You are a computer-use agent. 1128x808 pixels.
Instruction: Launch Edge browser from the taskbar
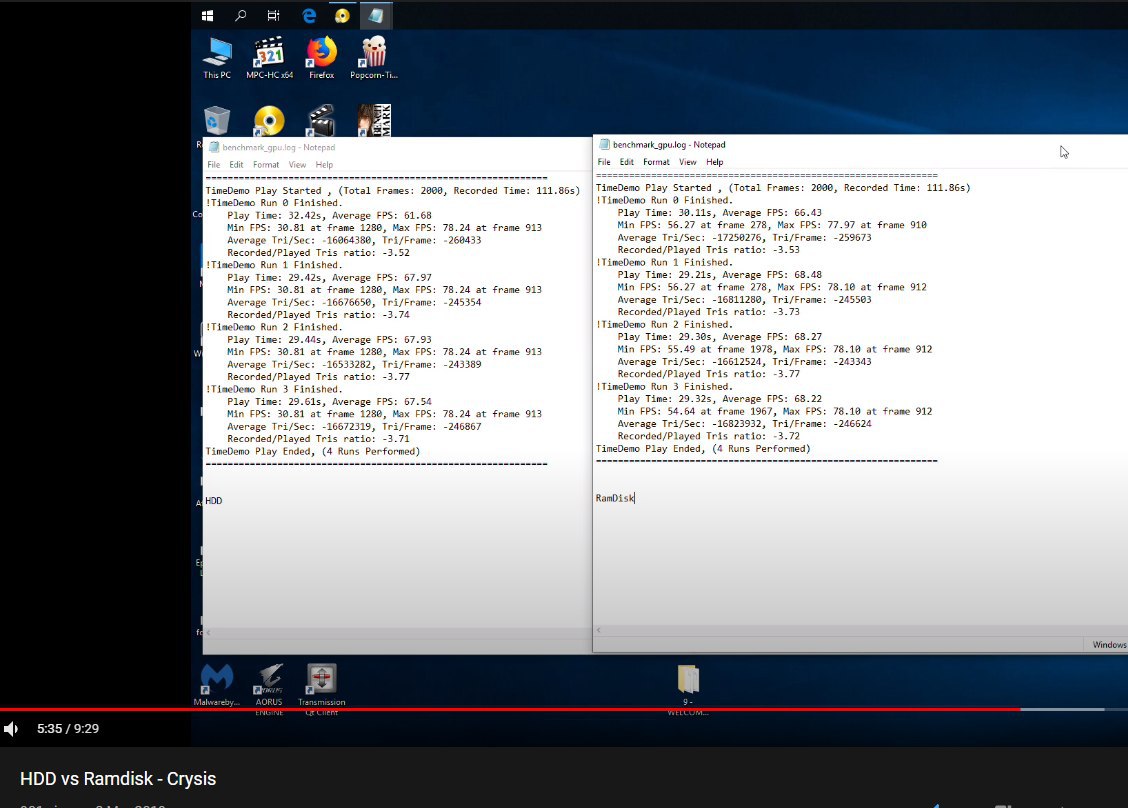309,15
